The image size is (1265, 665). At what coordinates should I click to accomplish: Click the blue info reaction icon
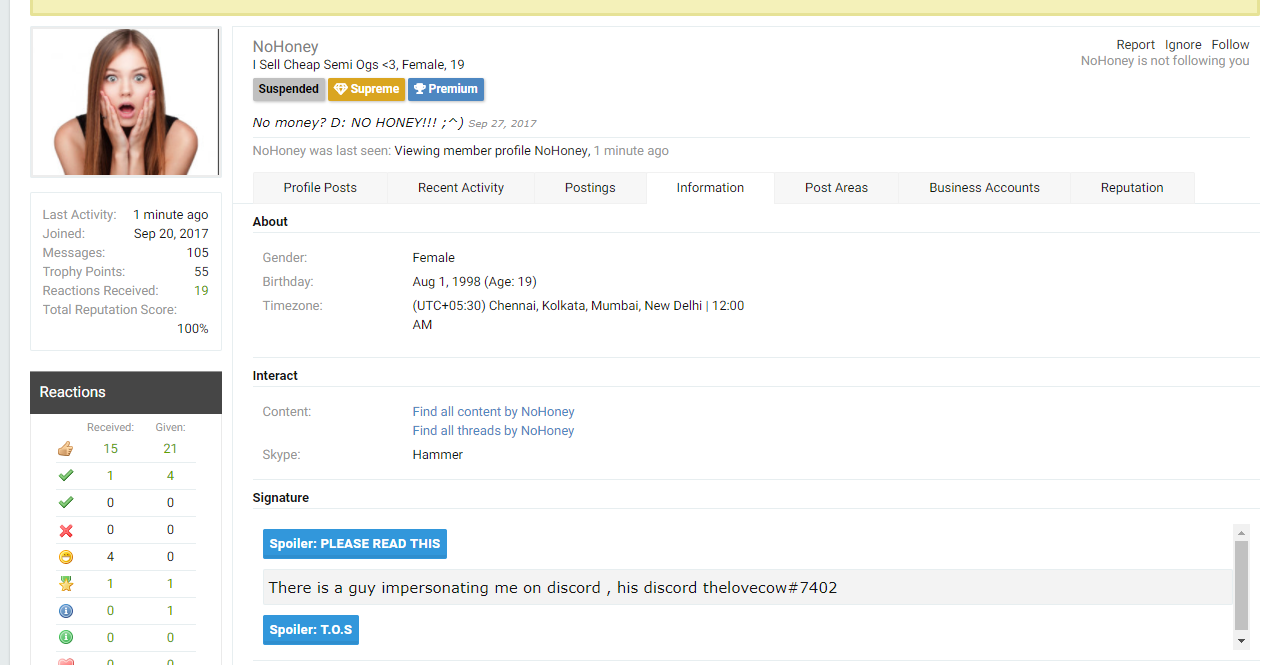pyautogui.click(x=66, y=611)
